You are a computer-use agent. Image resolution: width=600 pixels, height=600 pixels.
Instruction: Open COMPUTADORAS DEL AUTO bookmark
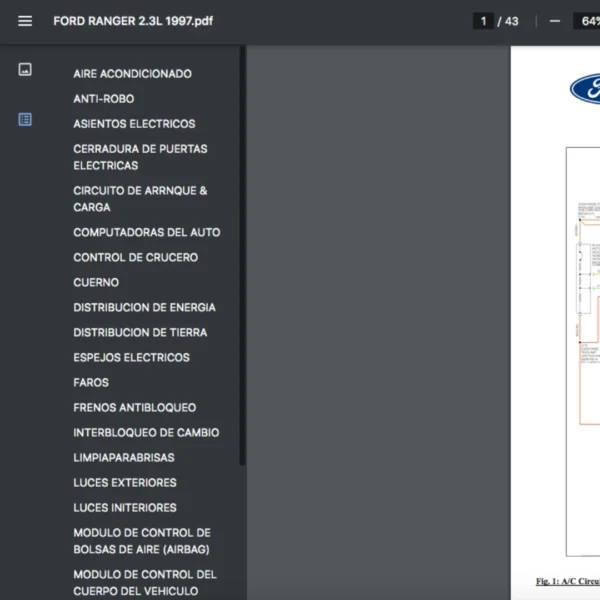(146, 232)
